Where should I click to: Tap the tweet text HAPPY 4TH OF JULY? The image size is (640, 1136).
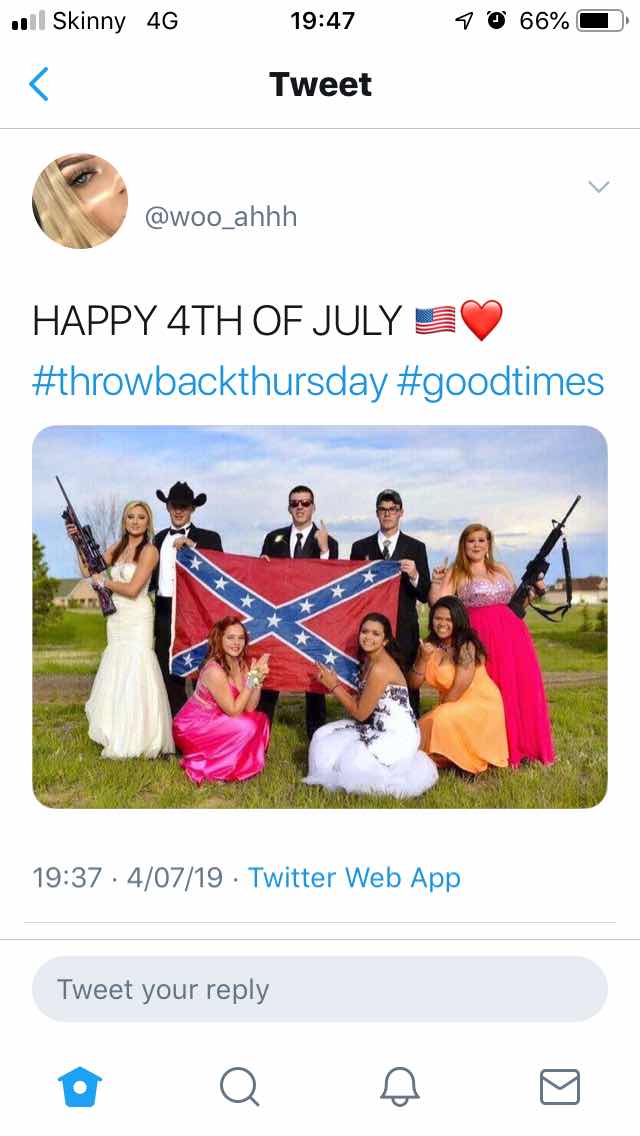click(x=217, y=321)
